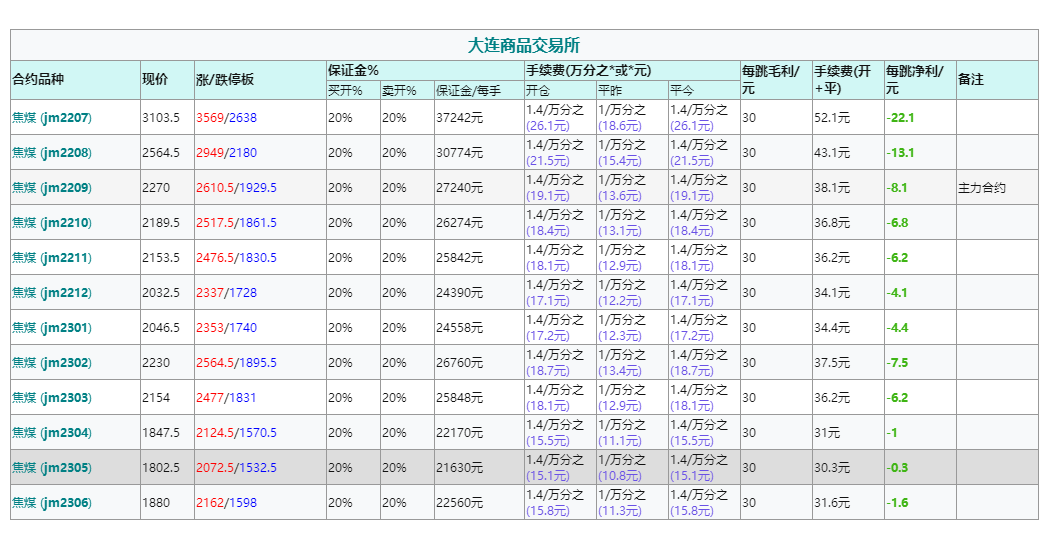Image resolution: width=1050 pixels, height=535 pixels.
Task: Click the margin value 30774元
Action: 459,153
